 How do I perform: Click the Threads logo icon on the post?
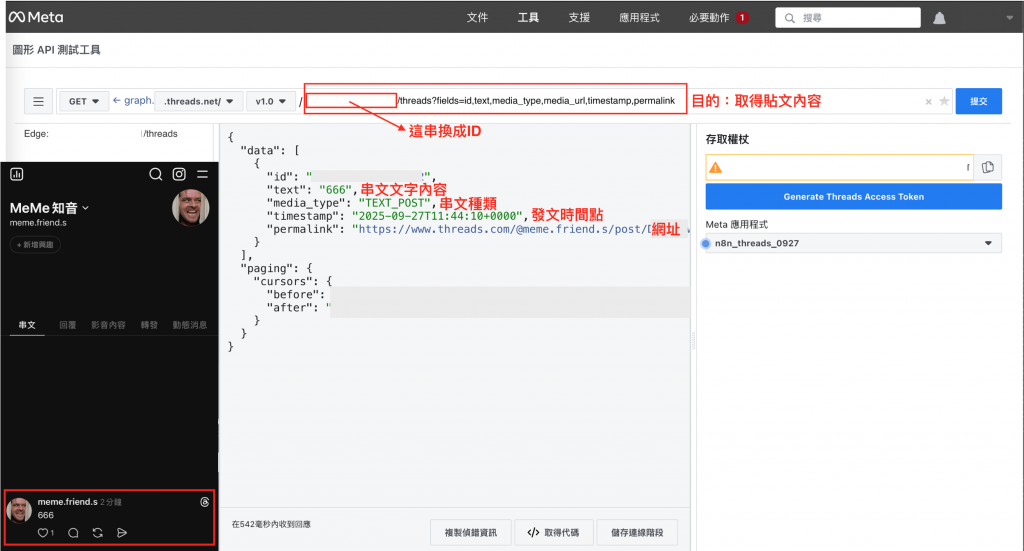pos(204,502)
